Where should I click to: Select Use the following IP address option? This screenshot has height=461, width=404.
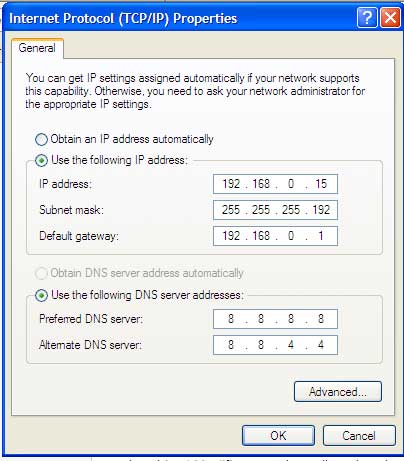pyautogui.click(x=41, y=161)
